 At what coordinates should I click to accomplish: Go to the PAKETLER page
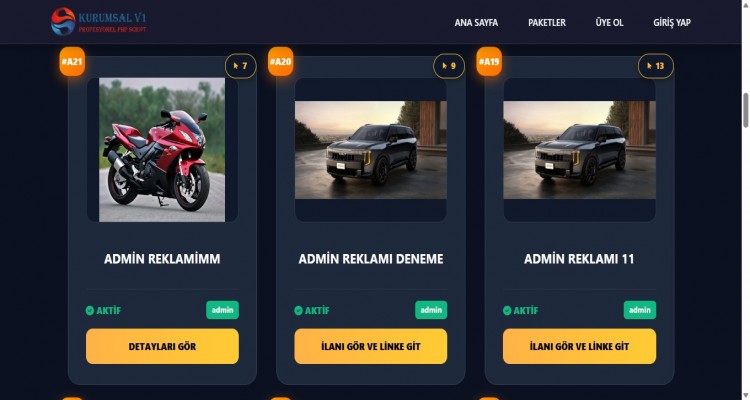click(x=547, y=22)
